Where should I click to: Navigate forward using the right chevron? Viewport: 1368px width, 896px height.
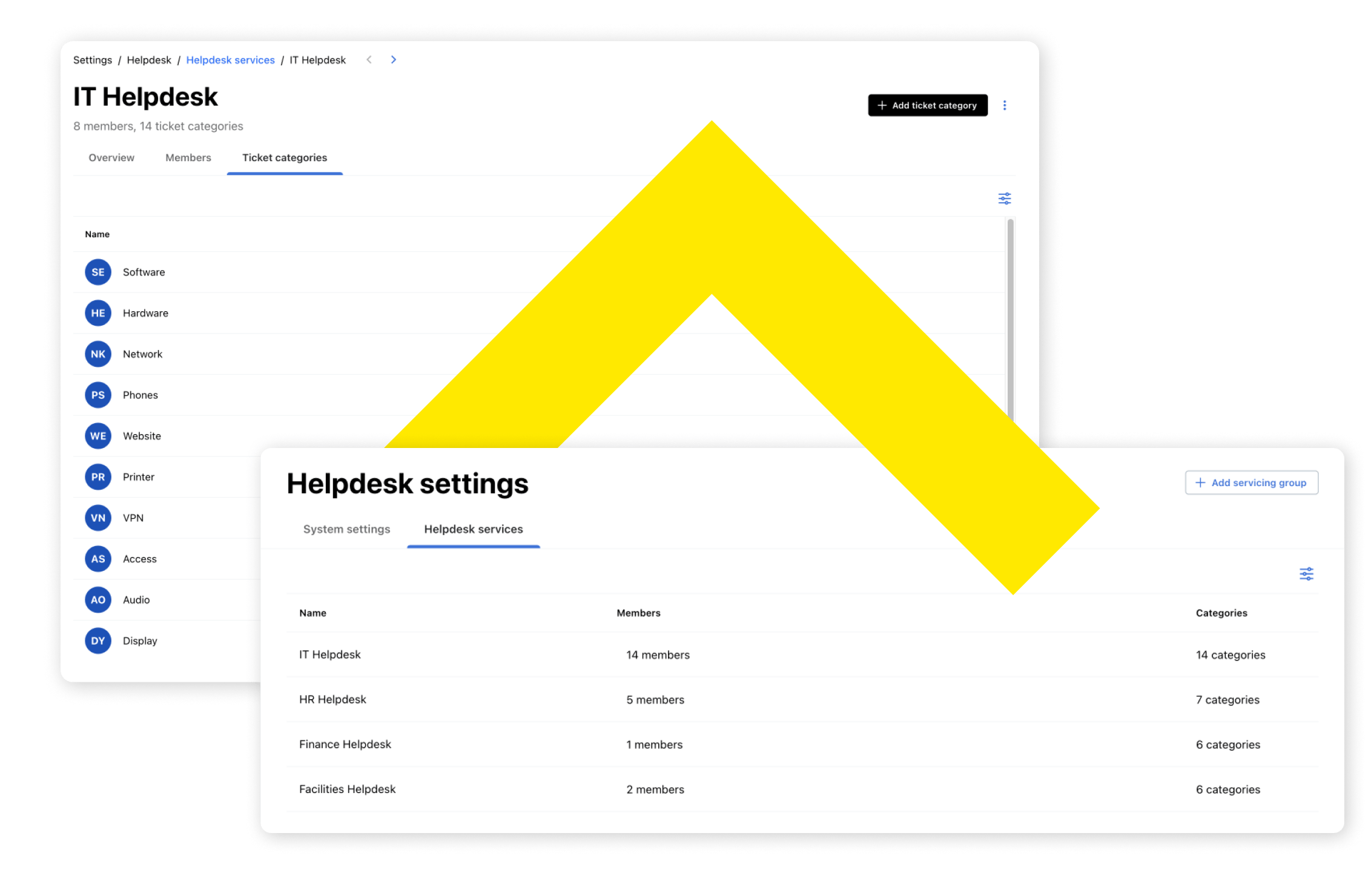point(394,59)
